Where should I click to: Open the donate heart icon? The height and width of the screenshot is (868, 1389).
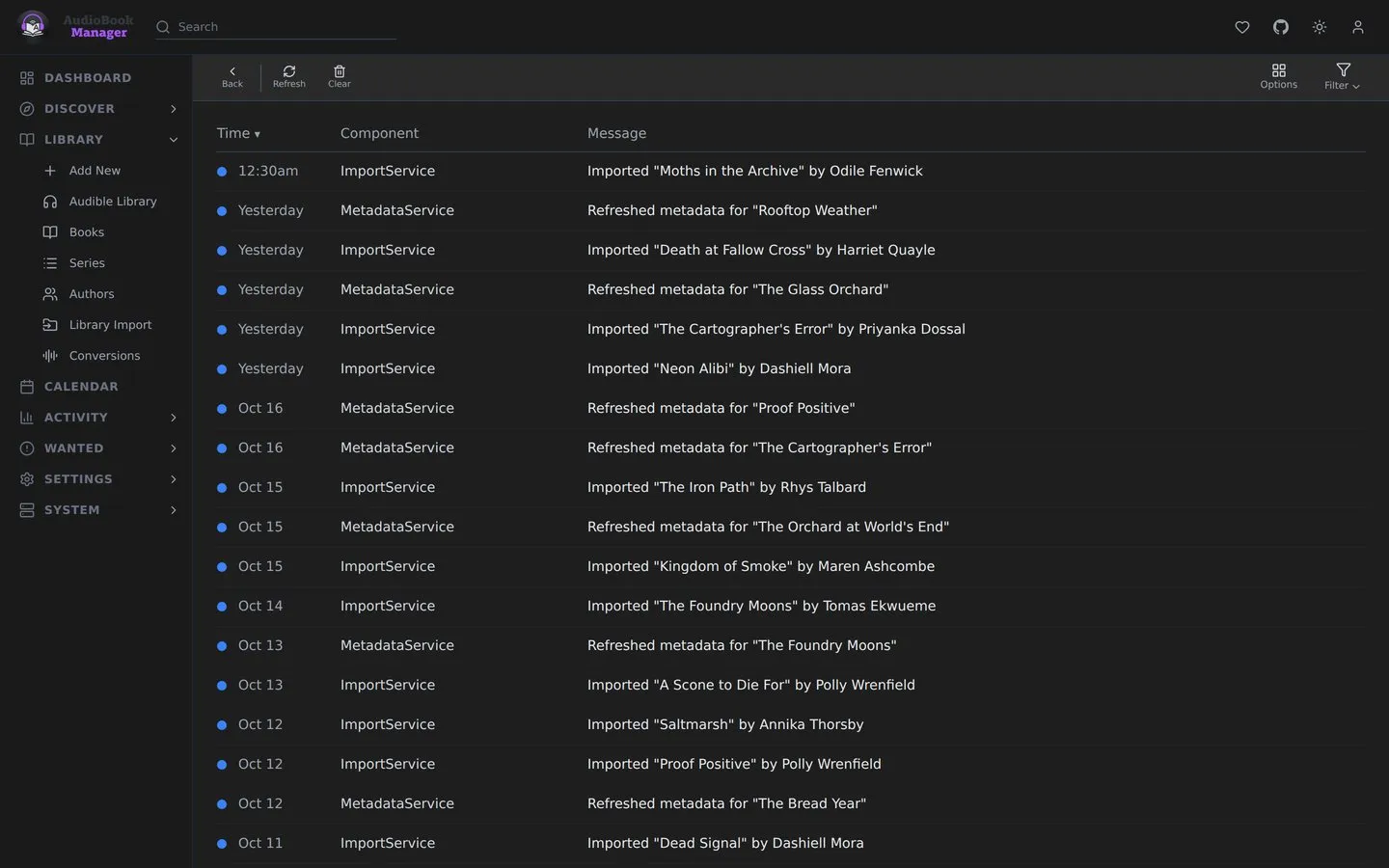(x=1242, y=27)
